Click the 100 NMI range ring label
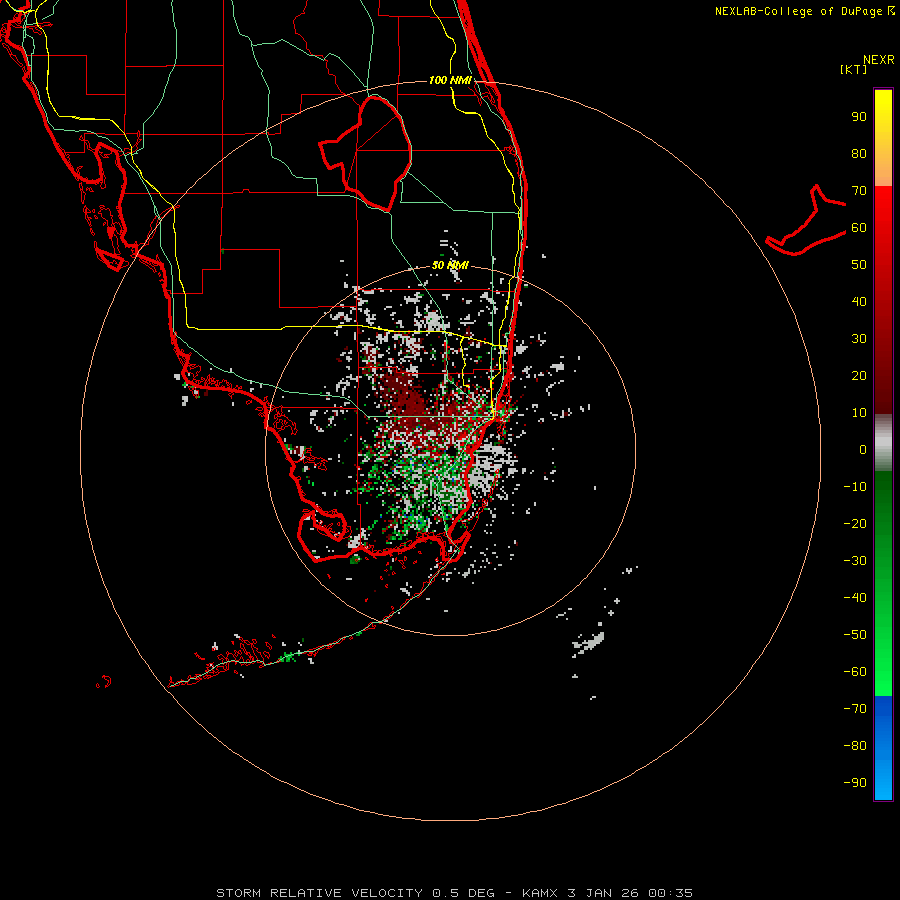The image size is (900, 900). pyautogui.click(x=450, y=80)
